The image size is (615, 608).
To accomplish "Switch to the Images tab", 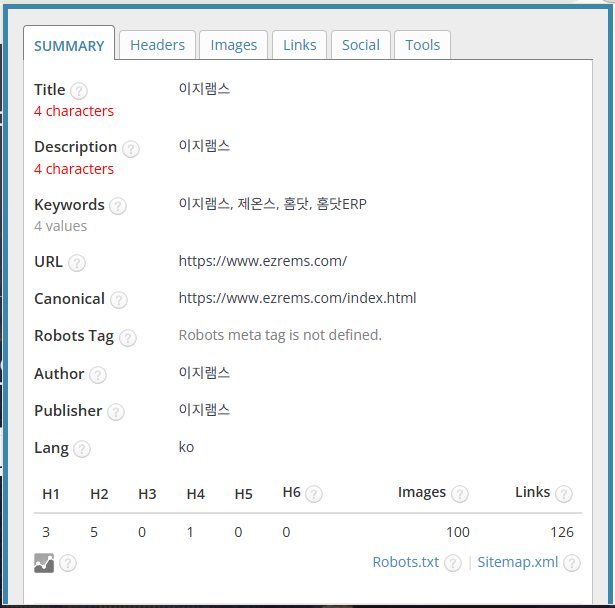I will pos(234,45).
